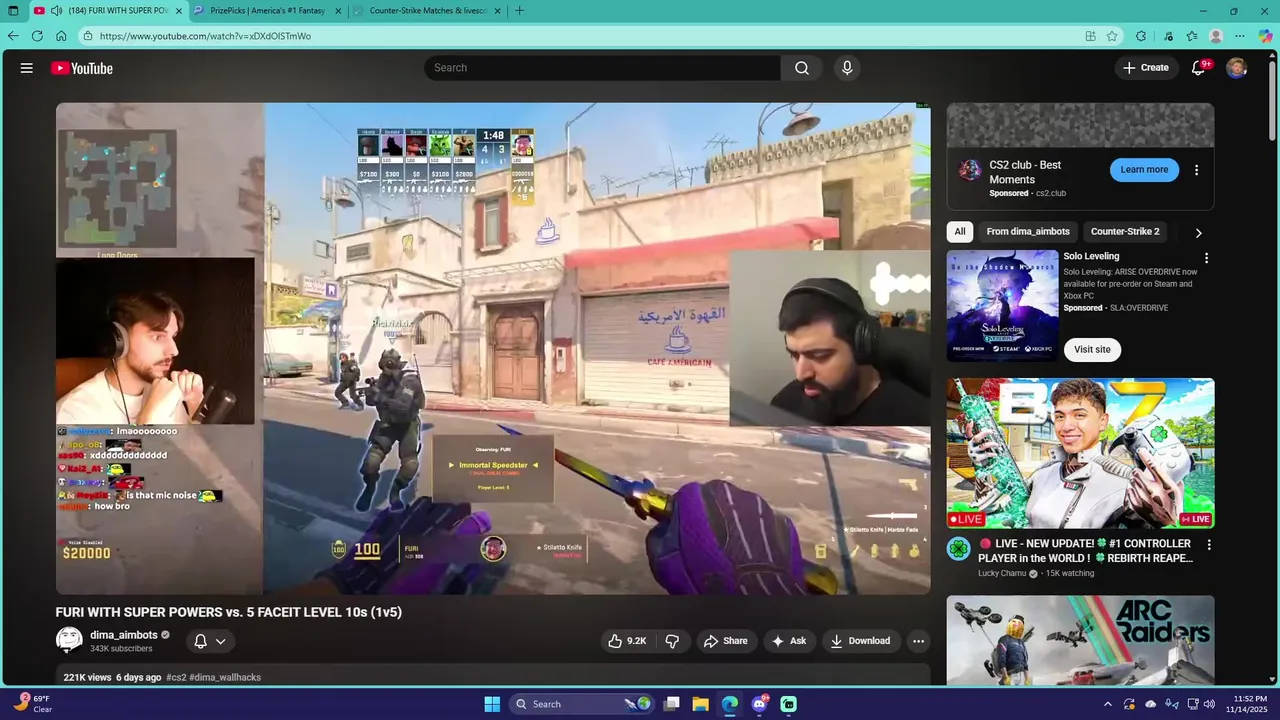
Task: Select the FURI WITH SUPER POWERS tab
Action: click(x=105, y=11)
